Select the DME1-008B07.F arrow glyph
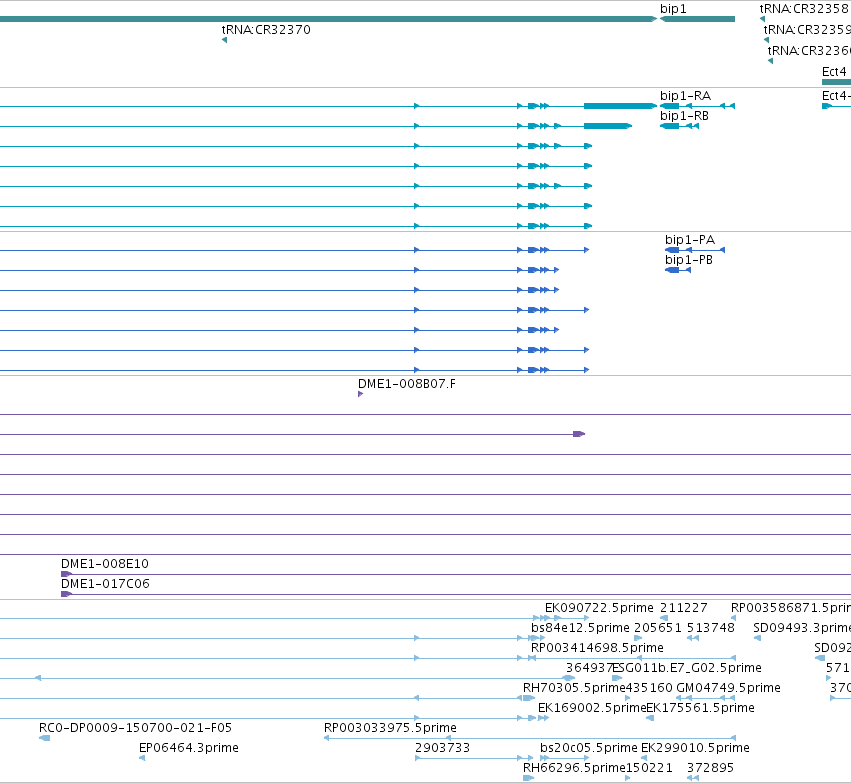This screenshot has width=851, height=783. click(360, 394)
